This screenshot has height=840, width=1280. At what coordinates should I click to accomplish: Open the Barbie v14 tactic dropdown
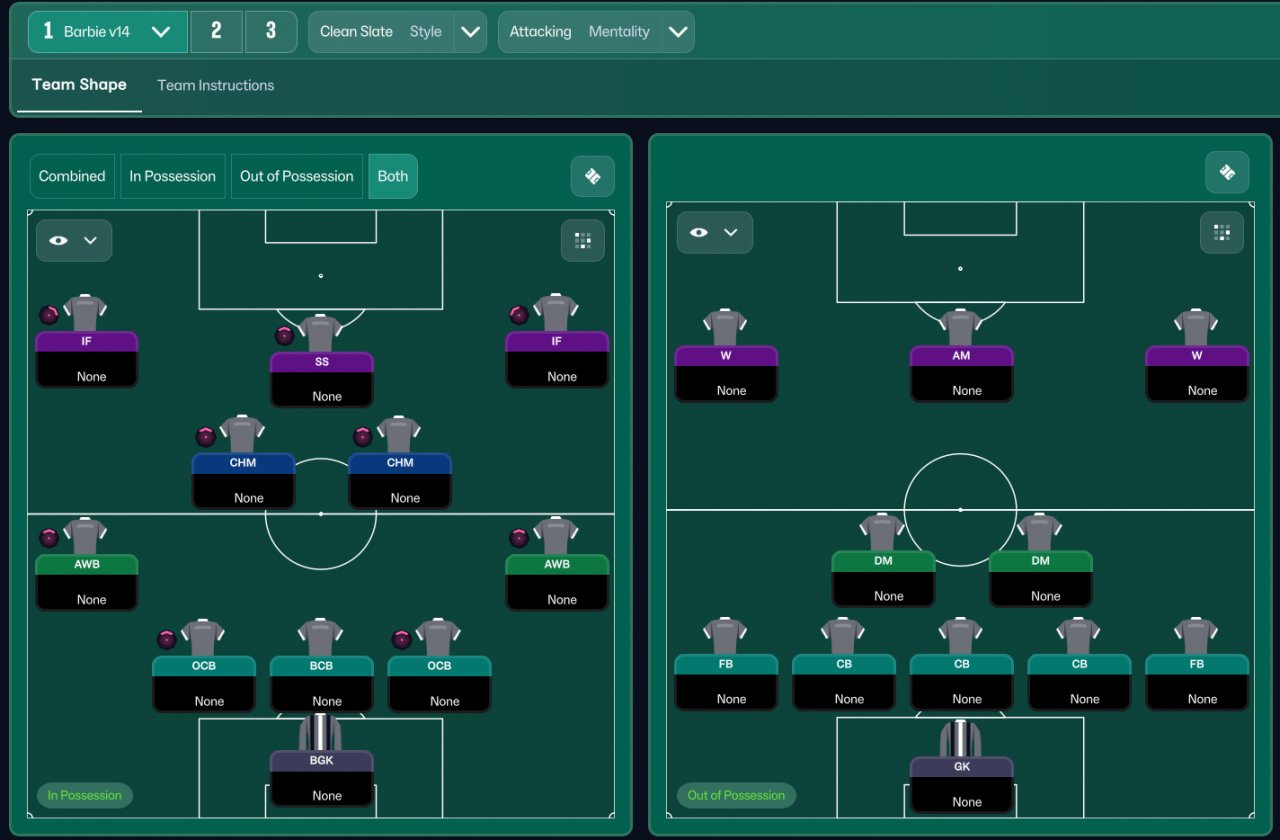pos(107,31)
